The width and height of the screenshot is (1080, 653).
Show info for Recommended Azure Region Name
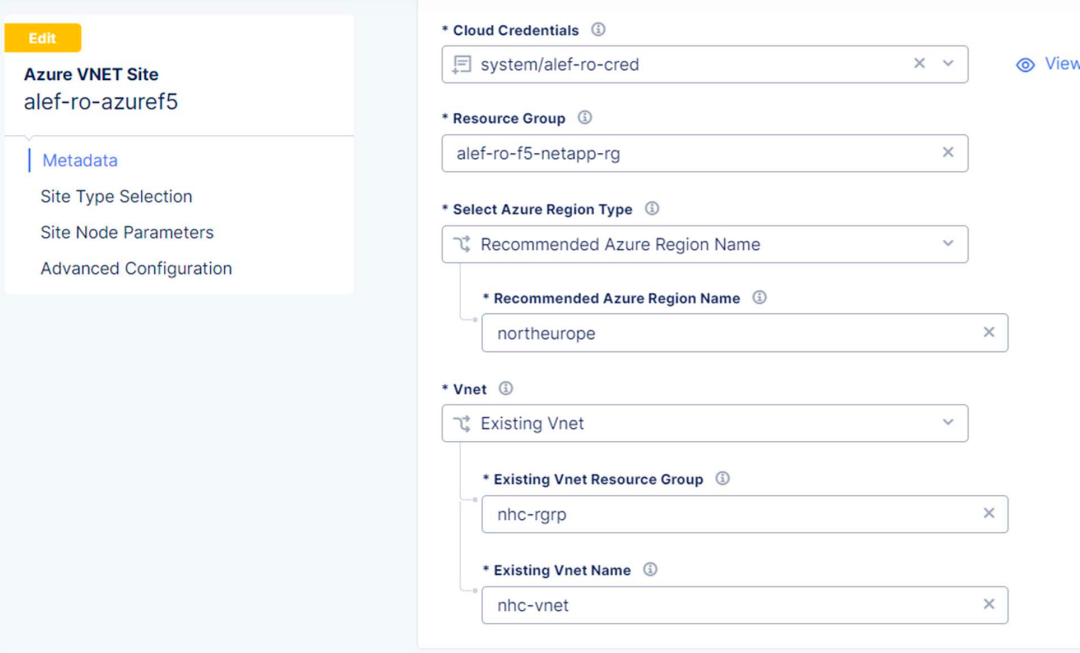pos(759,298)
